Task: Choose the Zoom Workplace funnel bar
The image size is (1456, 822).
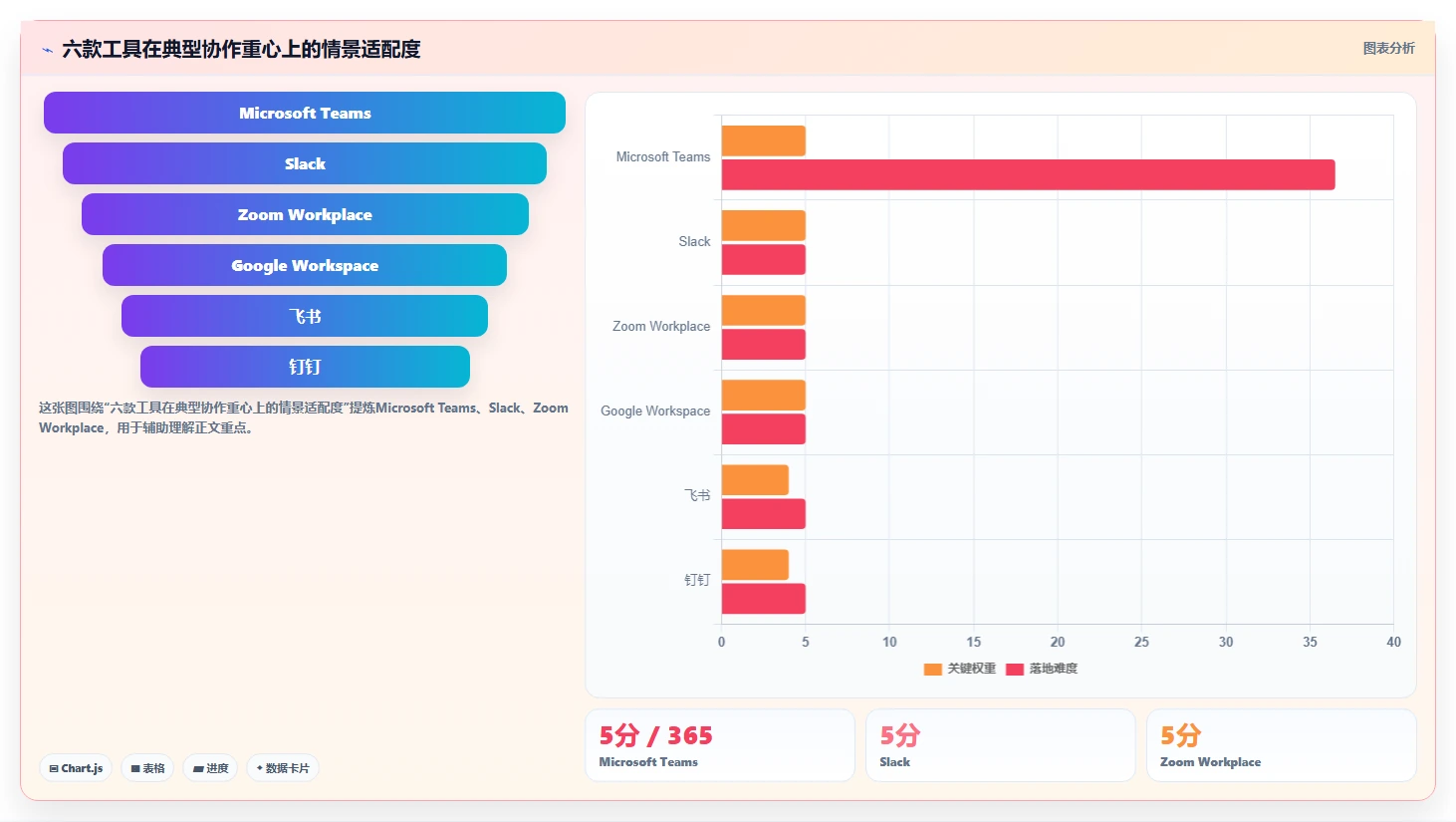Action: (305, 214)
